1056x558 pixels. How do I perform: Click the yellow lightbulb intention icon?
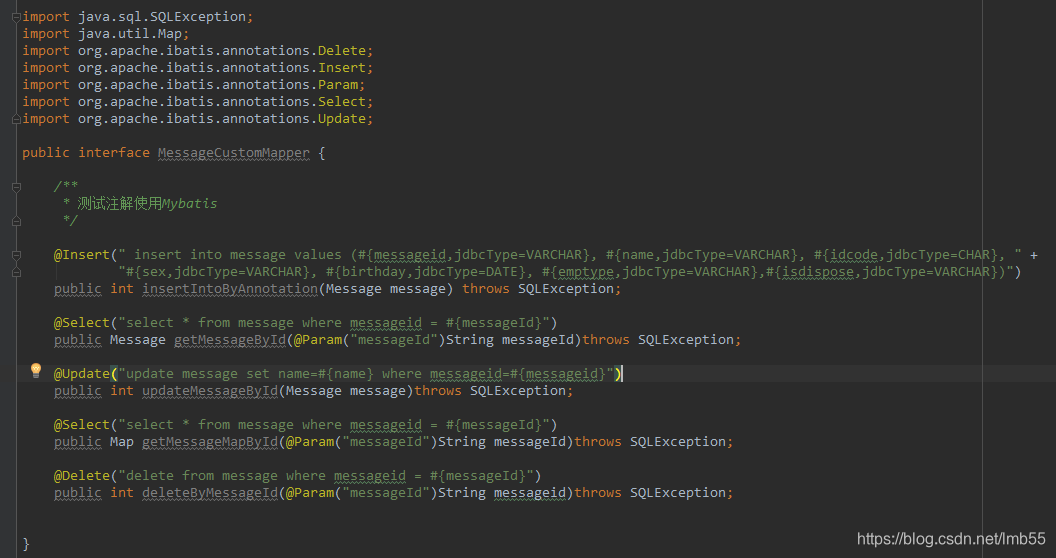pyautogui.click(x=36, y=370)
